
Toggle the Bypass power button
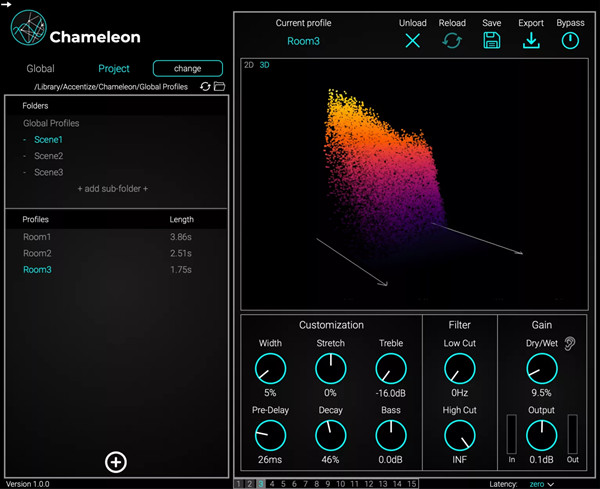(x=570, y=41)
